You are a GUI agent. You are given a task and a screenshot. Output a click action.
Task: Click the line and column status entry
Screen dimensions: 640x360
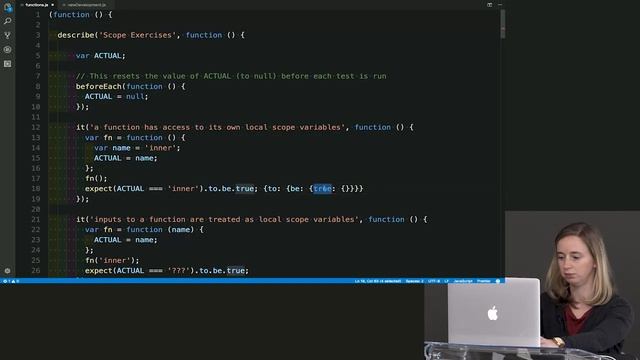coord(378,281)
